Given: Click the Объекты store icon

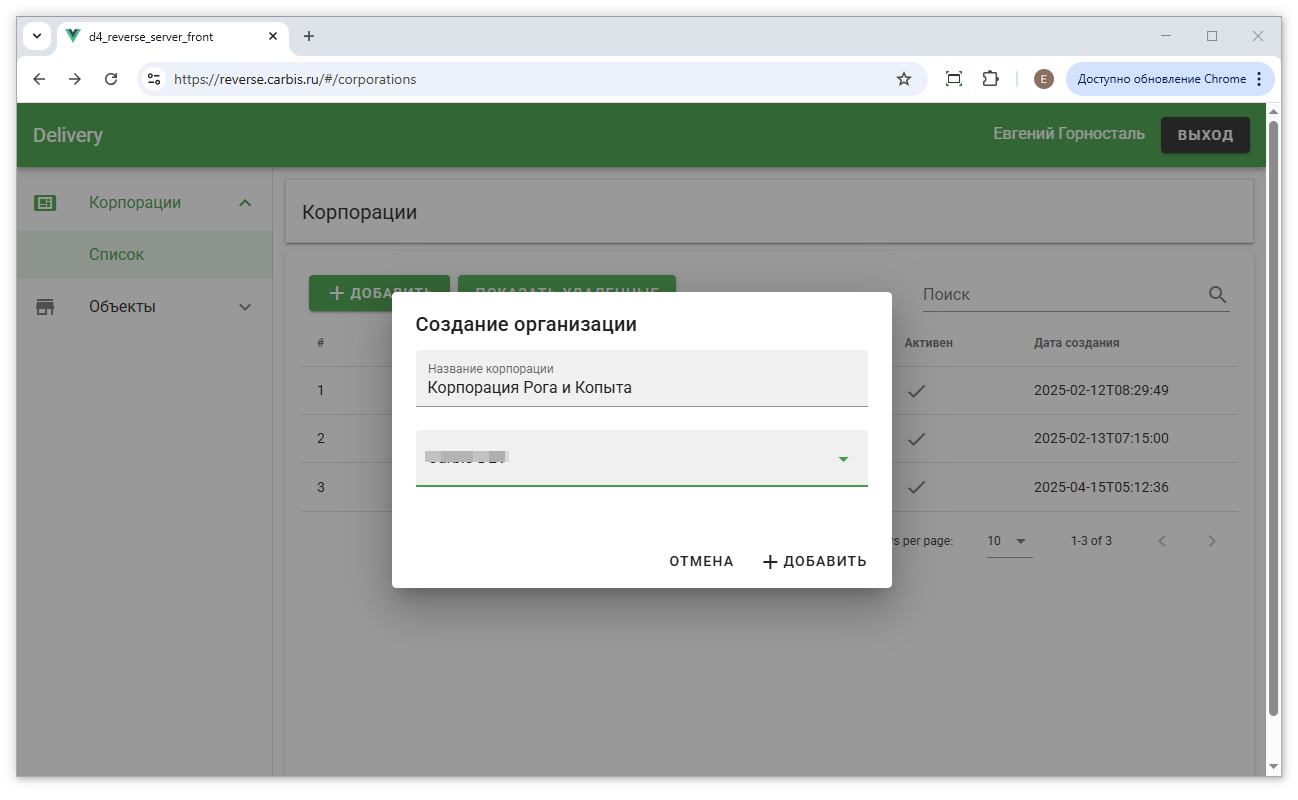Looking at the screenshot, I should point(45,307).
